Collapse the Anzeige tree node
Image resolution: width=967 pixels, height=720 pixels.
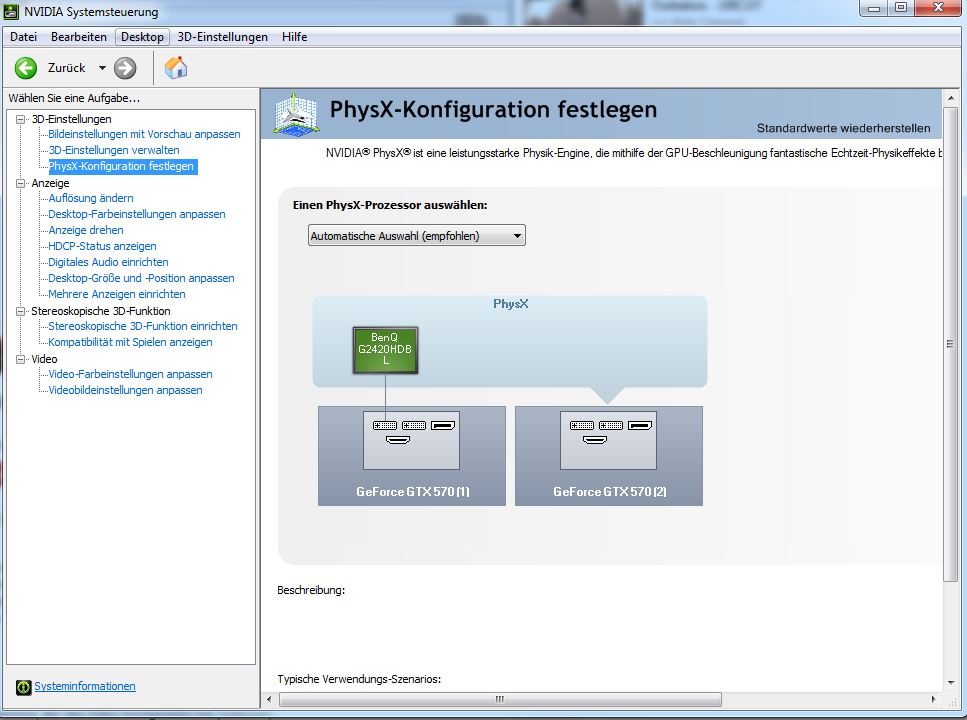tap(21, 183)
